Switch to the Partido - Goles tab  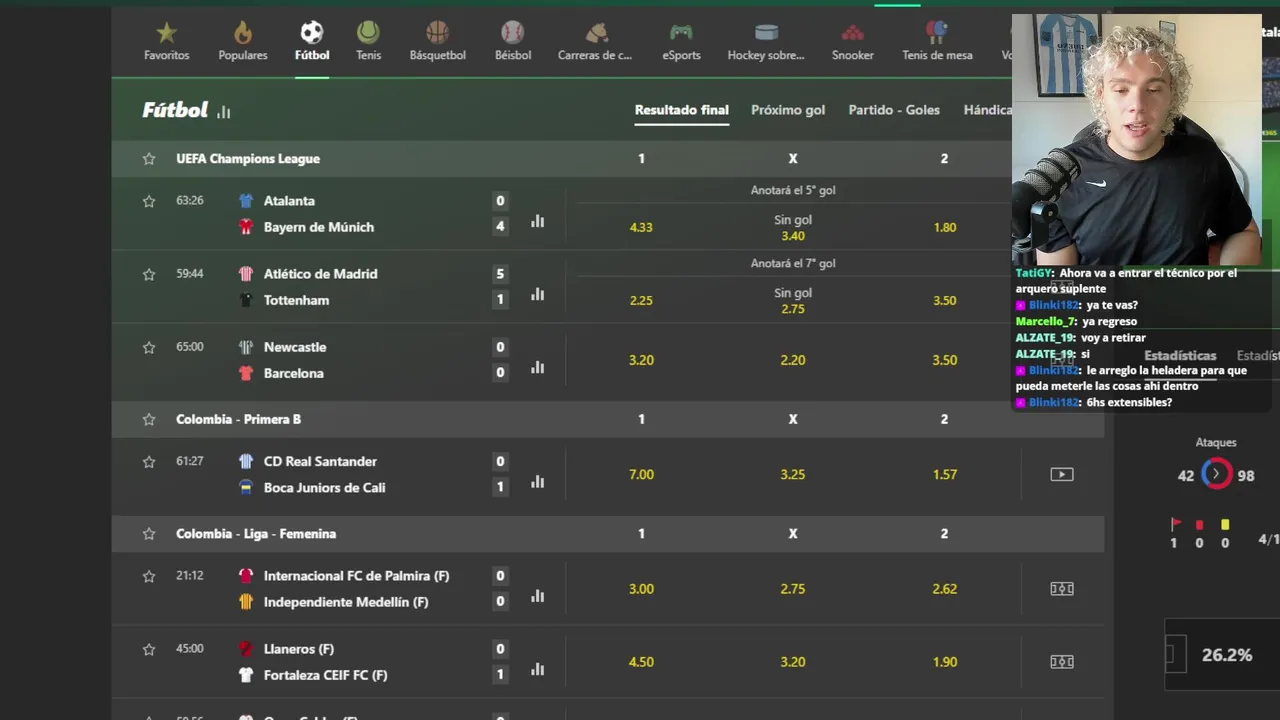tap(894, 110)
